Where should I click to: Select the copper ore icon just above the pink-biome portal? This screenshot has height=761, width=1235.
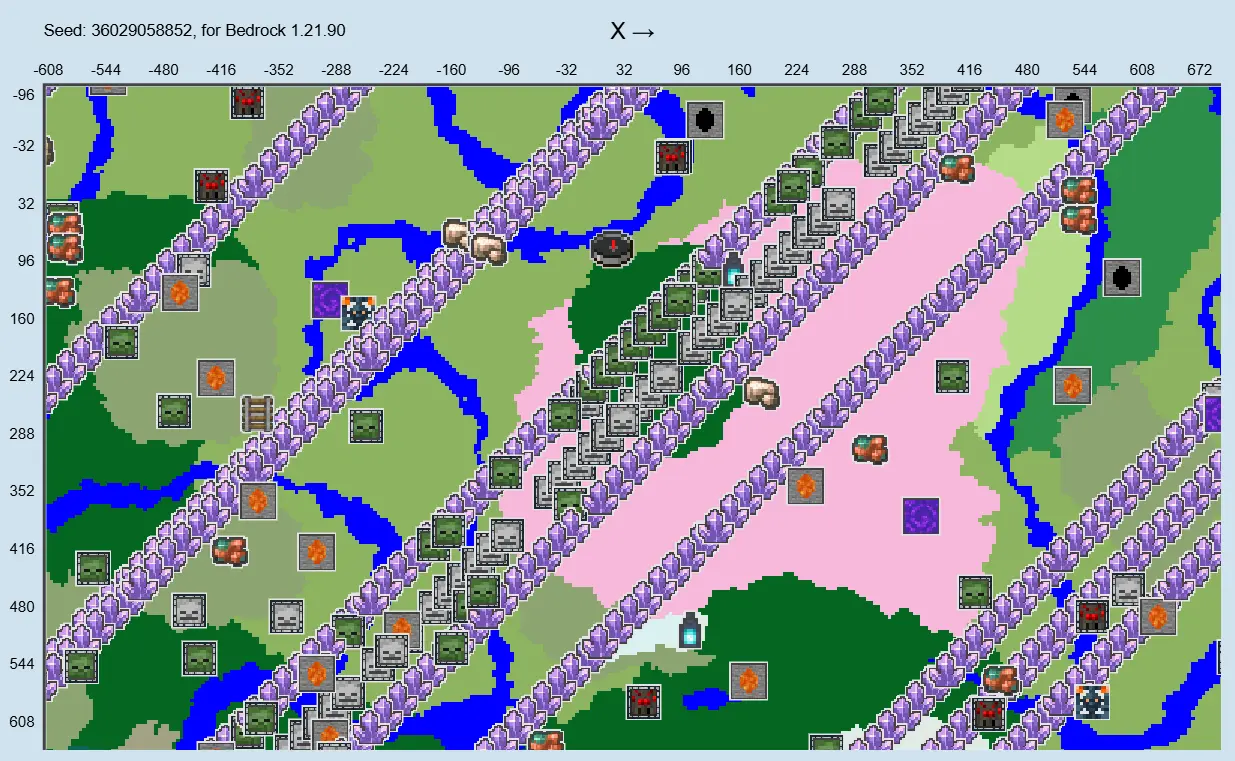coord(870,448)
